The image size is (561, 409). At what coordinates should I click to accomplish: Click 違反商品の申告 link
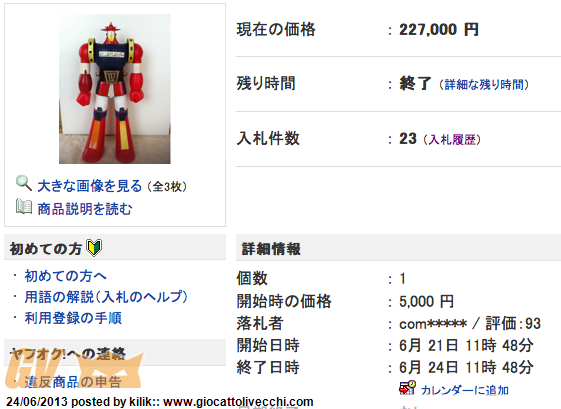tap(73, 382)
